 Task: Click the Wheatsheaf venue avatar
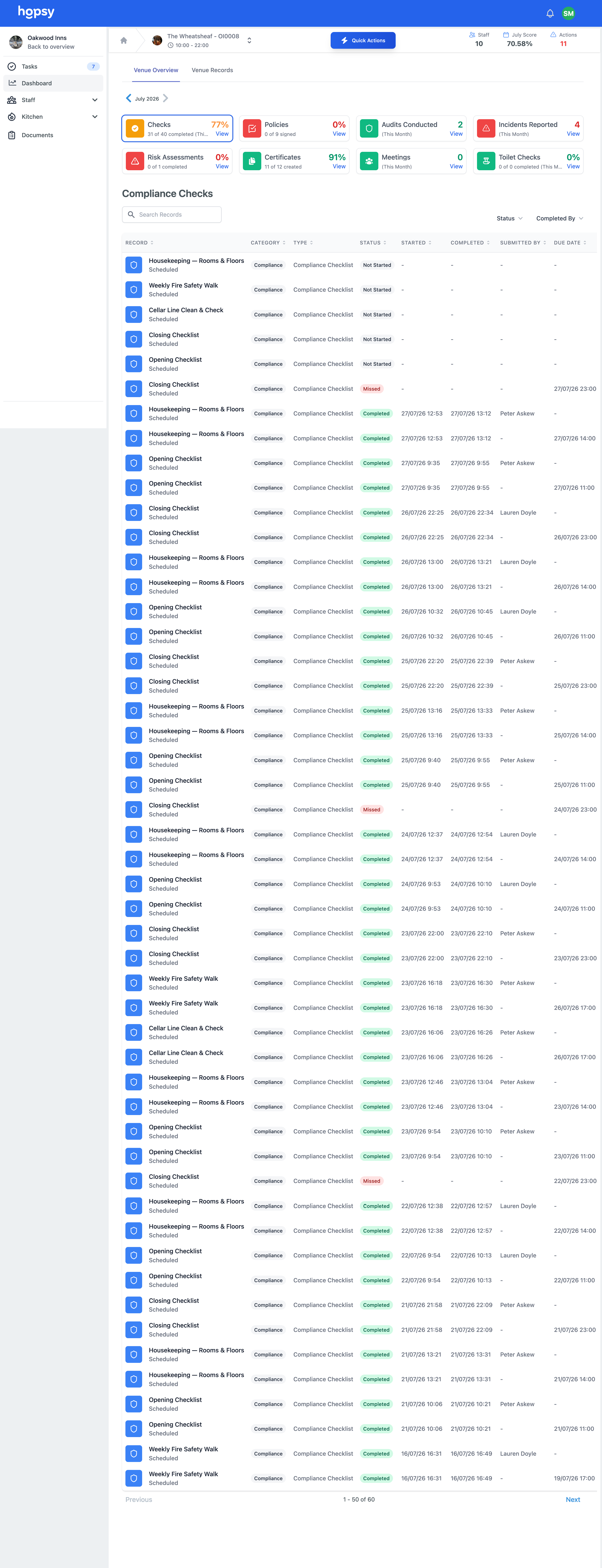coord(157,40)
